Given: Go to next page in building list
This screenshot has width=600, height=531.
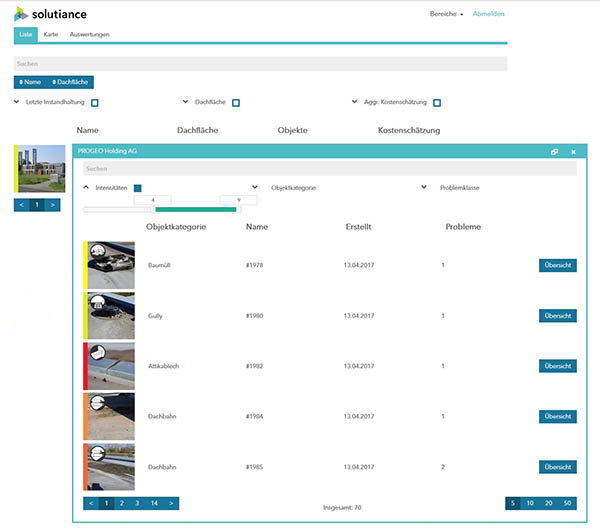Looking at the screenshot, I should [52, 205].
